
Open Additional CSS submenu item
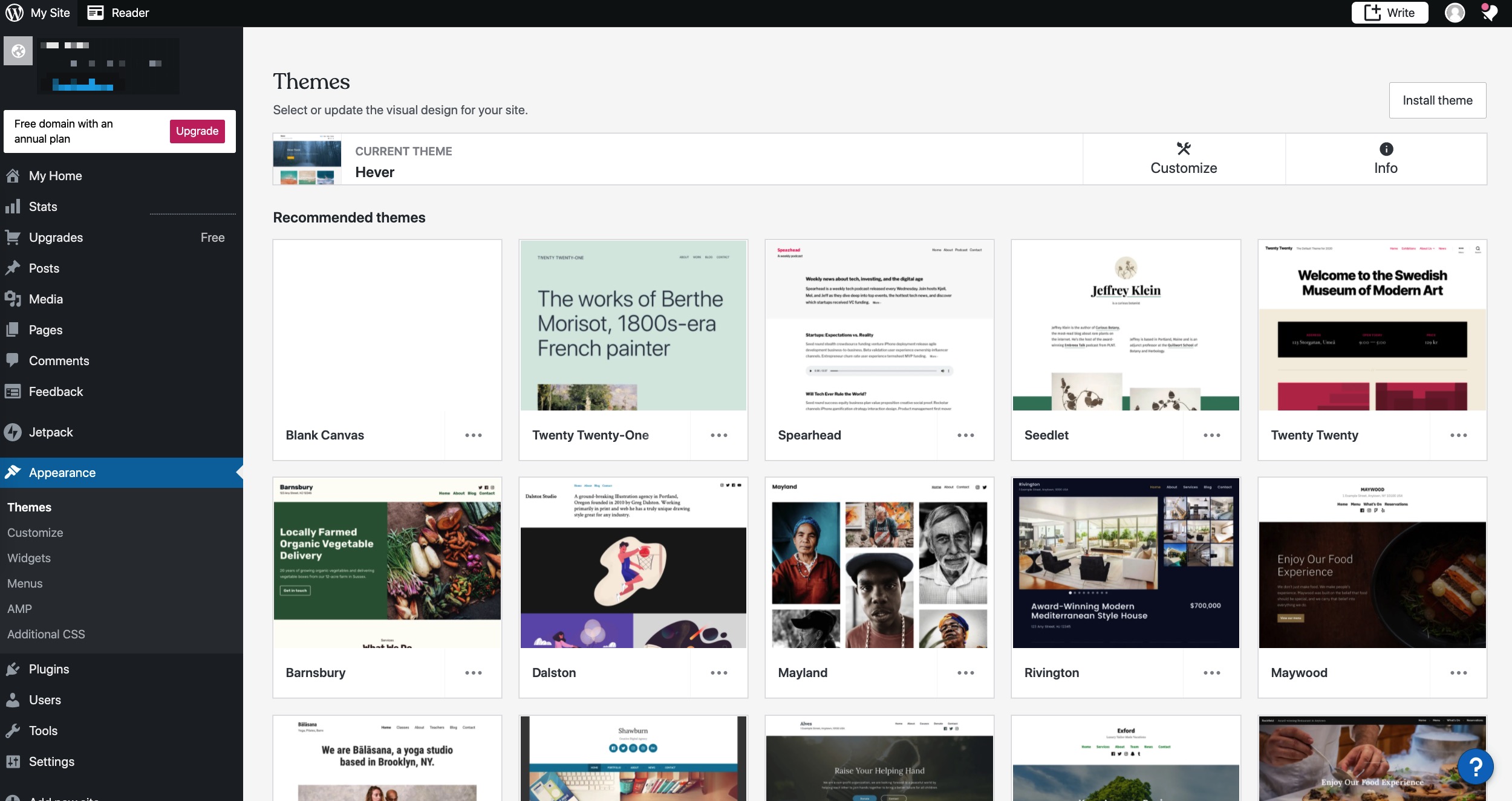pyautogui.click(x=46, y=634)
